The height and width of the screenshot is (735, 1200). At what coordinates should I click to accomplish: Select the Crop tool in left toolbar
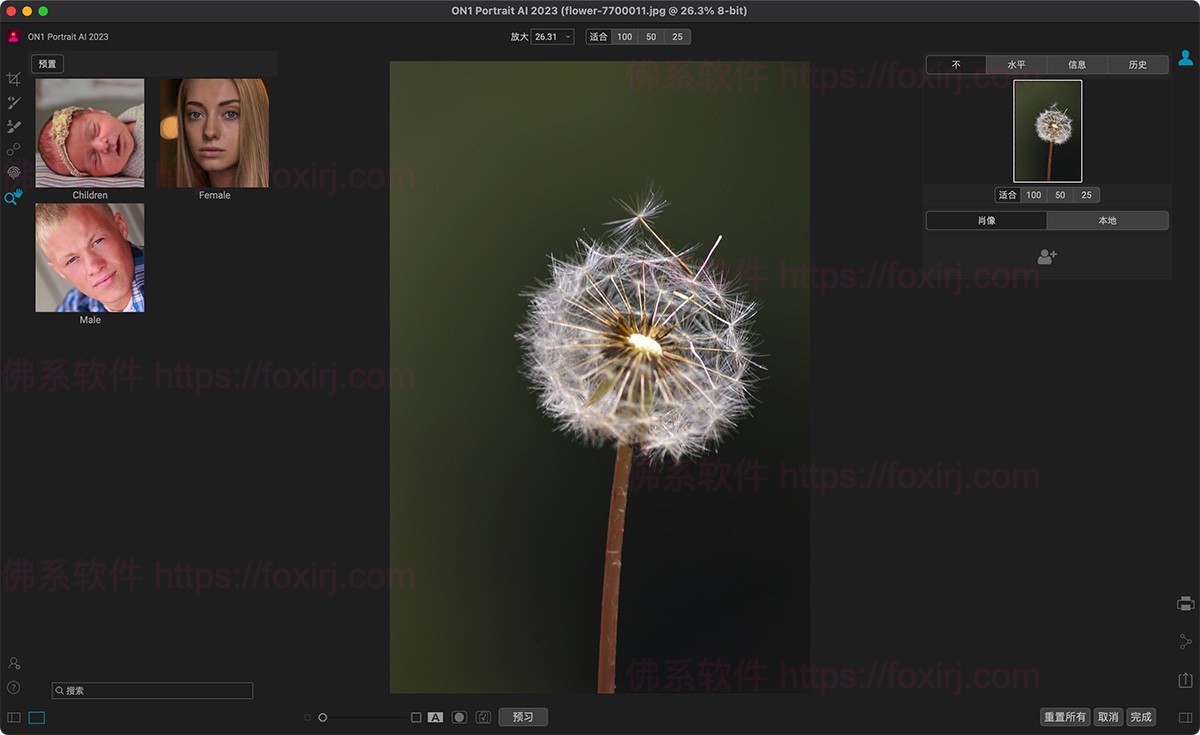click(14, 79)
